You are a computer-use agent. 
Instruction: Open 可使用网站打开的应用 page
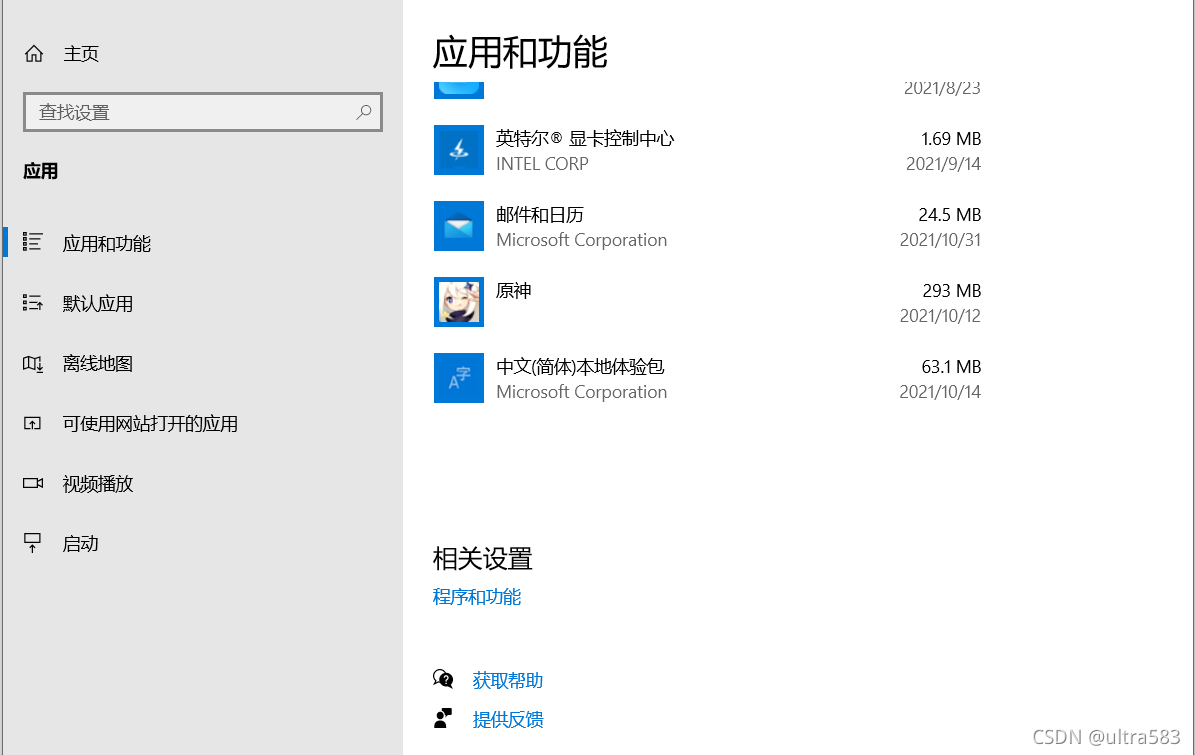point(151,424)
